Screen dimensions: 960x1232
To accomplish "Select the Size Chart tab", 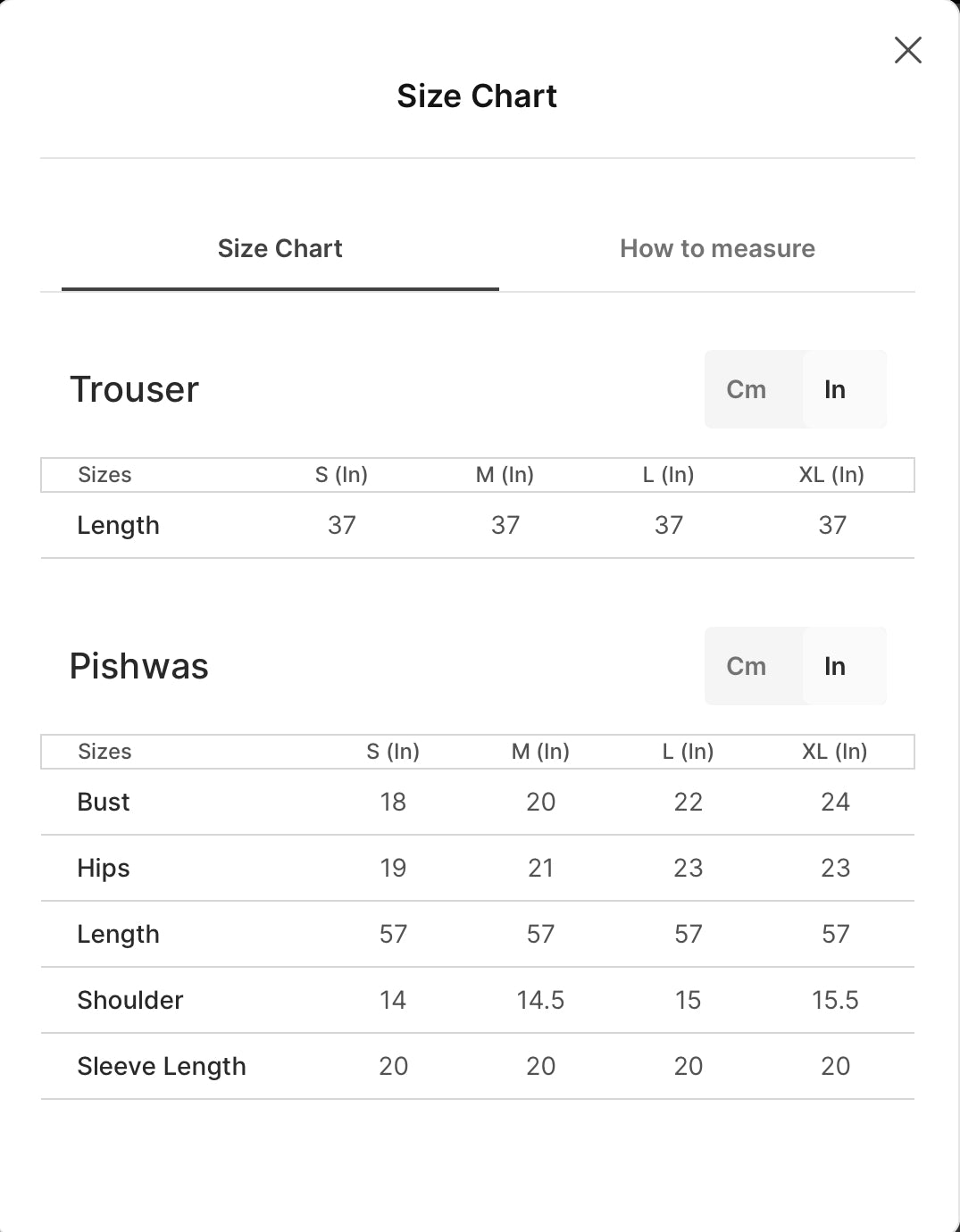I will point(280,248).
